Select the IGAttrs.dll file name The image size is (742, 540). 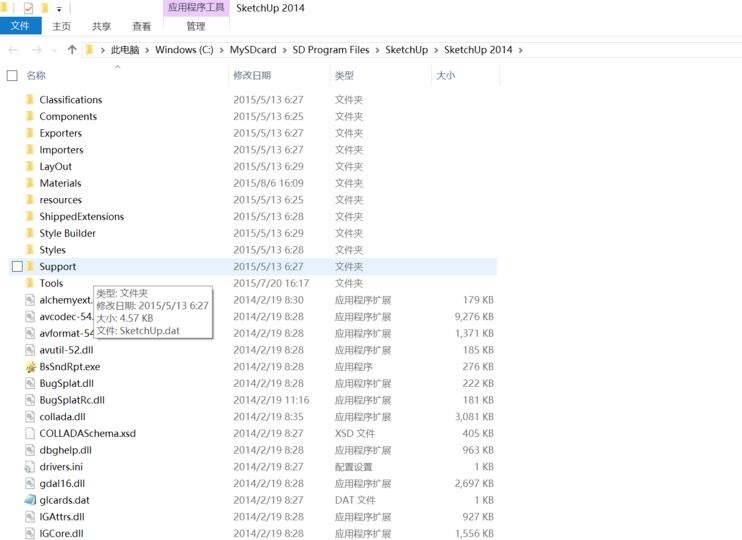coord(62,517)
